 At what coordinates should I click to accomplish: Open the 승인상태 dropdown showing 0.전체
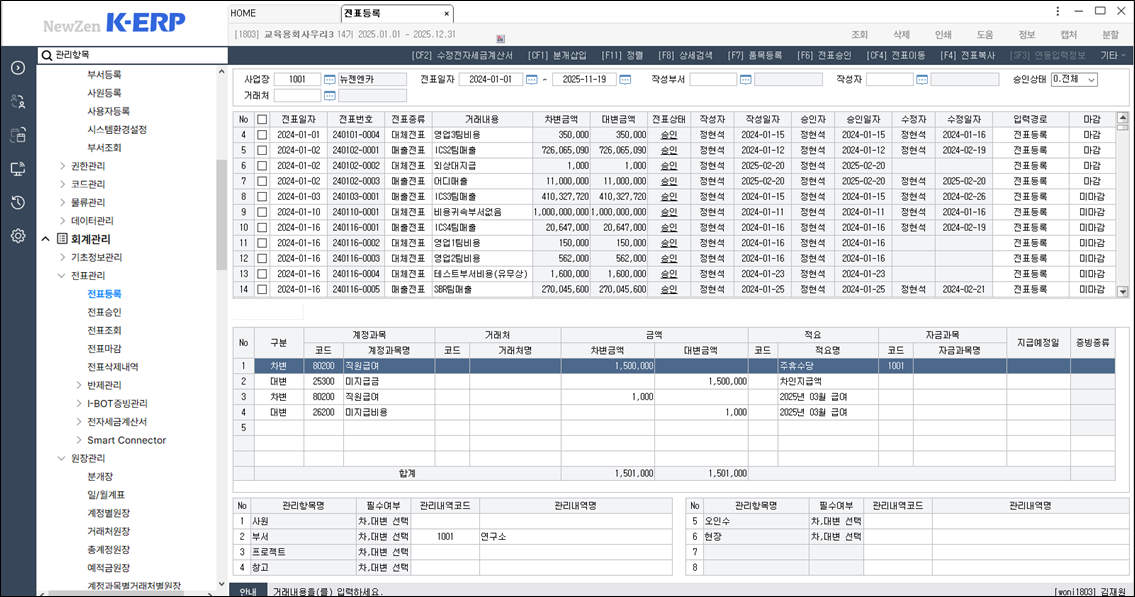point(1073,80)
